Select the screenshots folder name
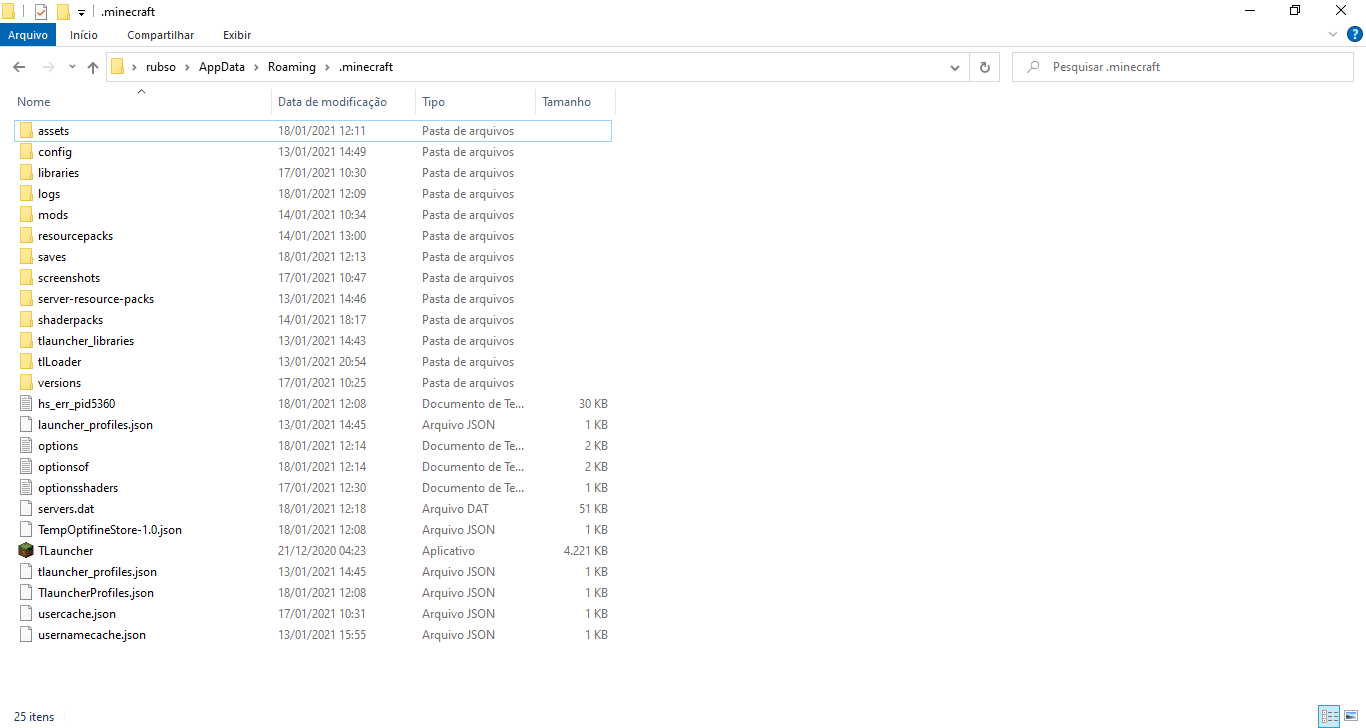1366x728 pixels. [69, 278]
